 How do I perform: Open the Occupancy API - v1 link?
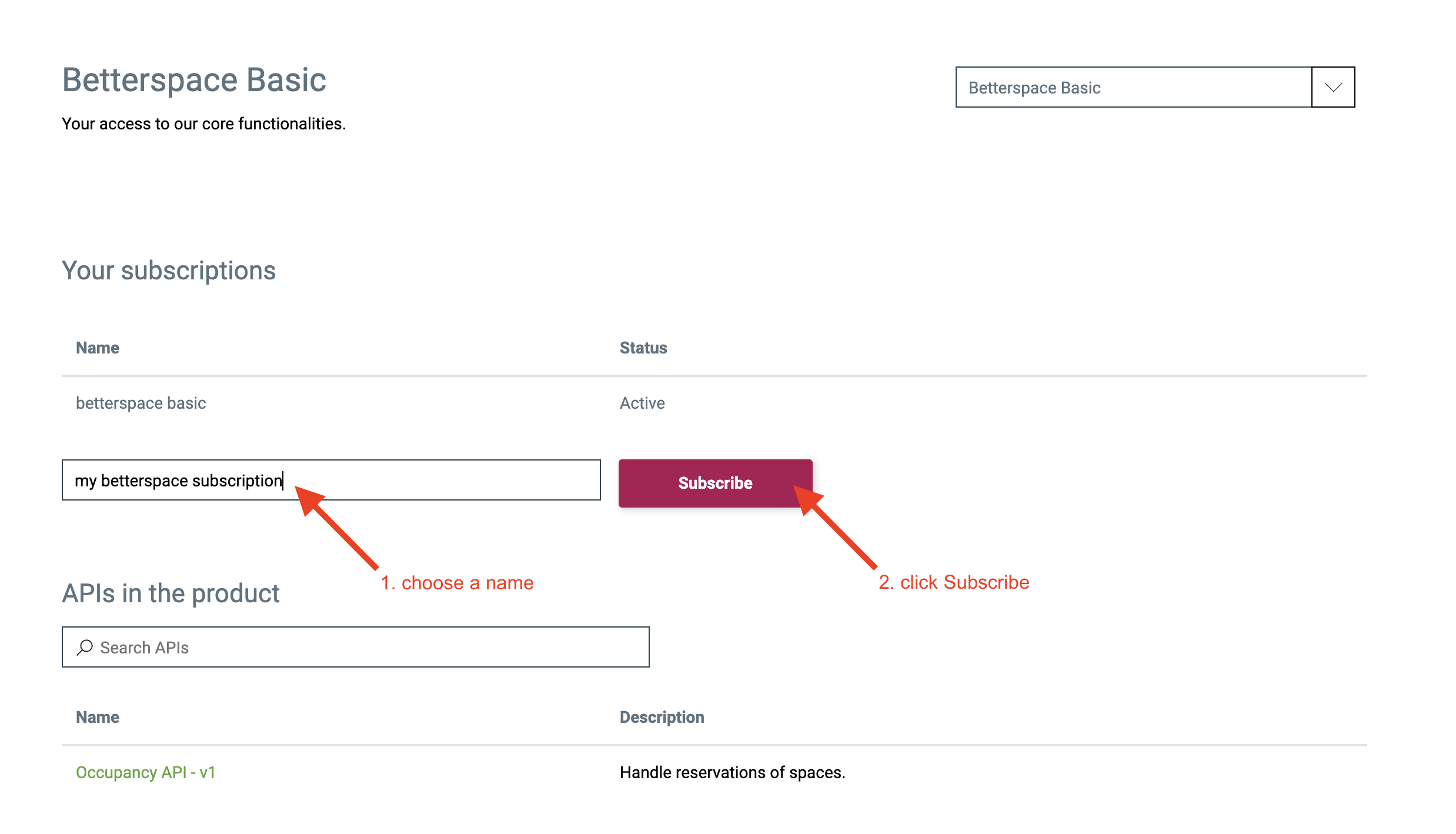(146, 772)
